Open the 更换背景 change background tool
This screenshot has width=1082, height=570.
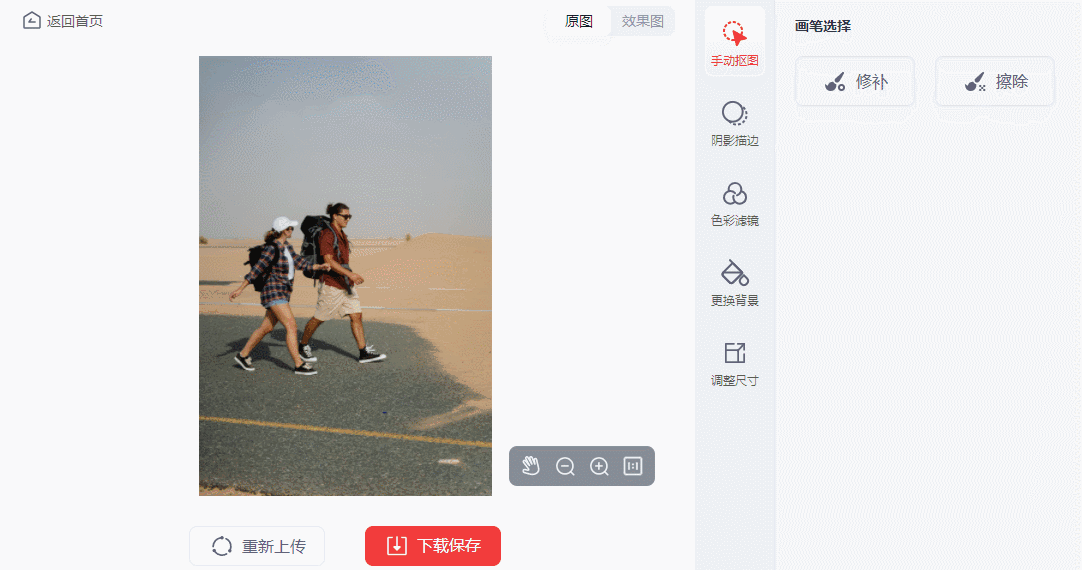[734, 284]
